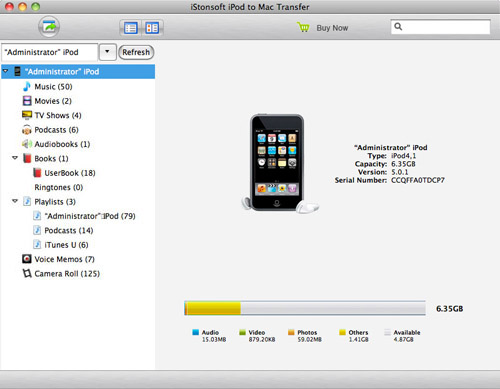
Task: Collapse the Playlists tree node
Action: pyautogui.click(x=15, y=201)
